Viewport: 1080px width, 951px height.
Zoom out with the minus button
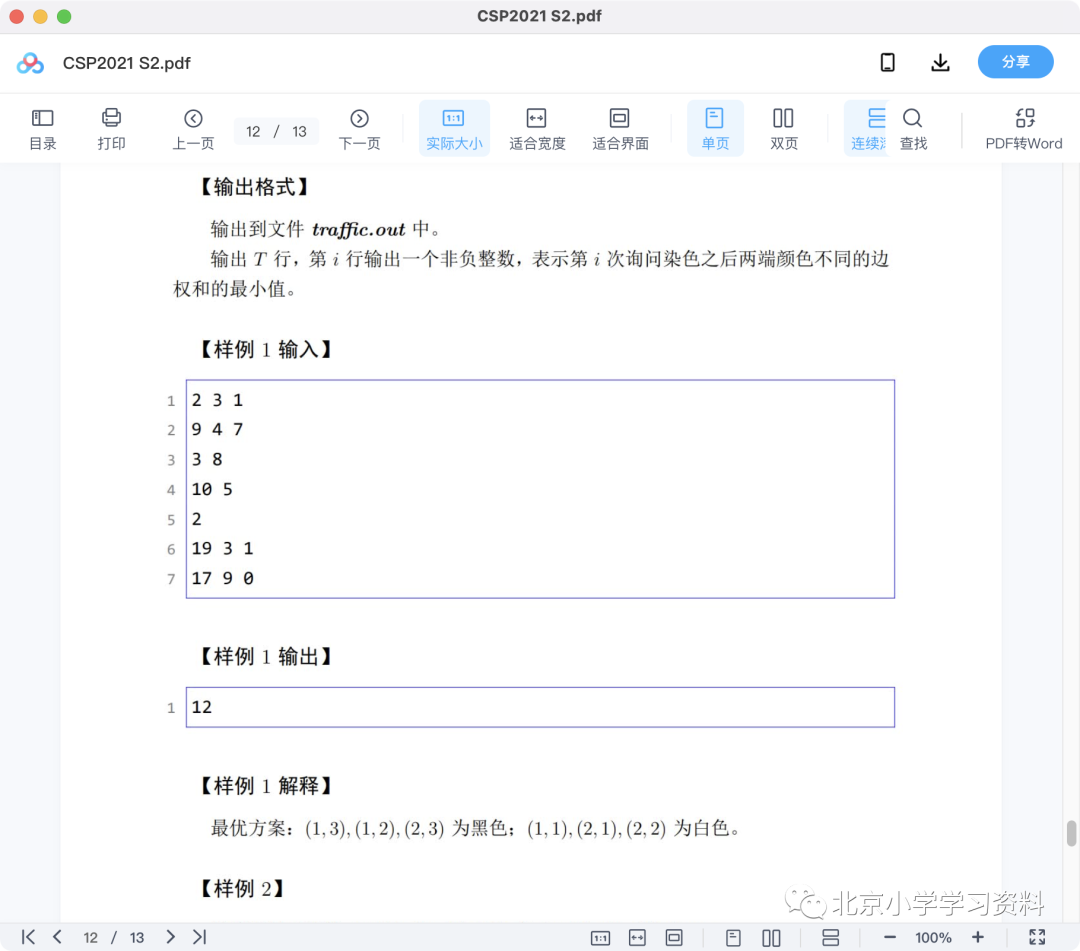pos(889,937)
